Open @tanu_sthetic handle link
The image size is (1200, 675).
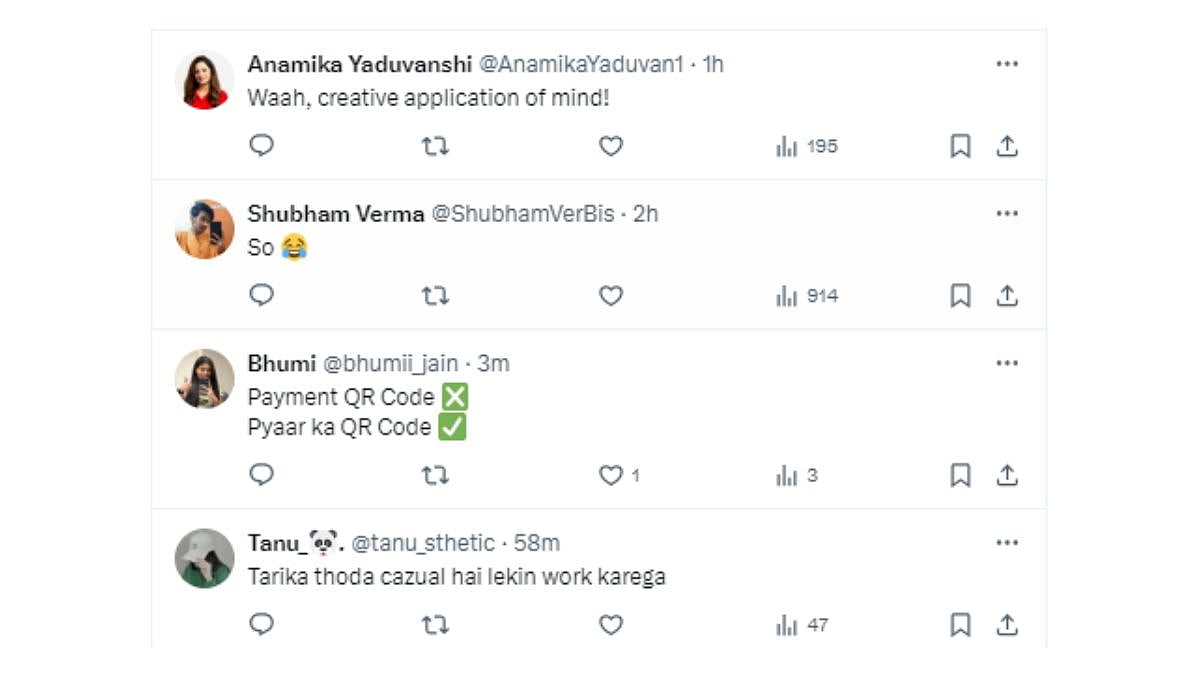pos(425,543)
